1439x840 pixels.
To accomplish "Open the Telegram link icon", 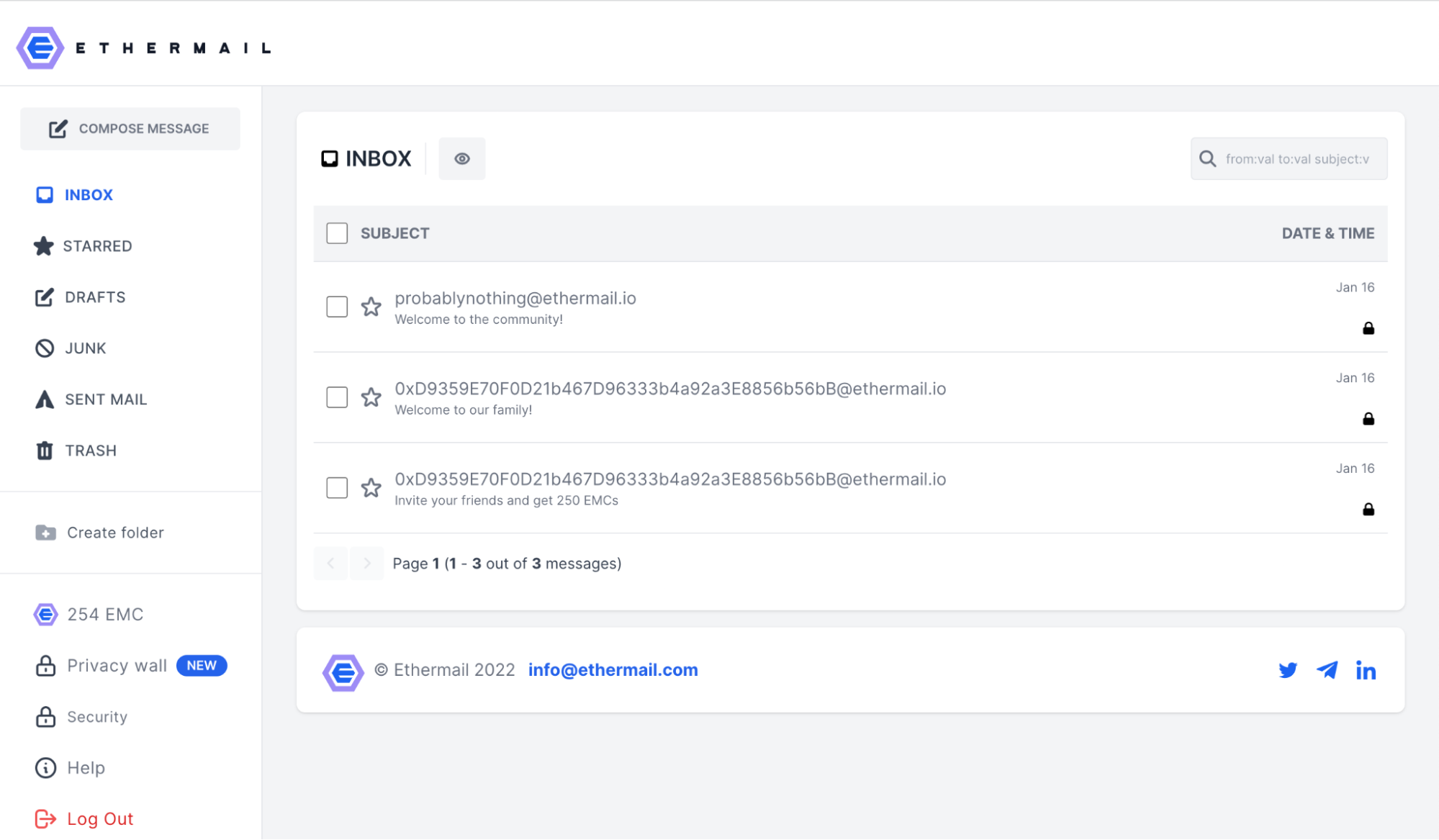I will [1327, 670].
